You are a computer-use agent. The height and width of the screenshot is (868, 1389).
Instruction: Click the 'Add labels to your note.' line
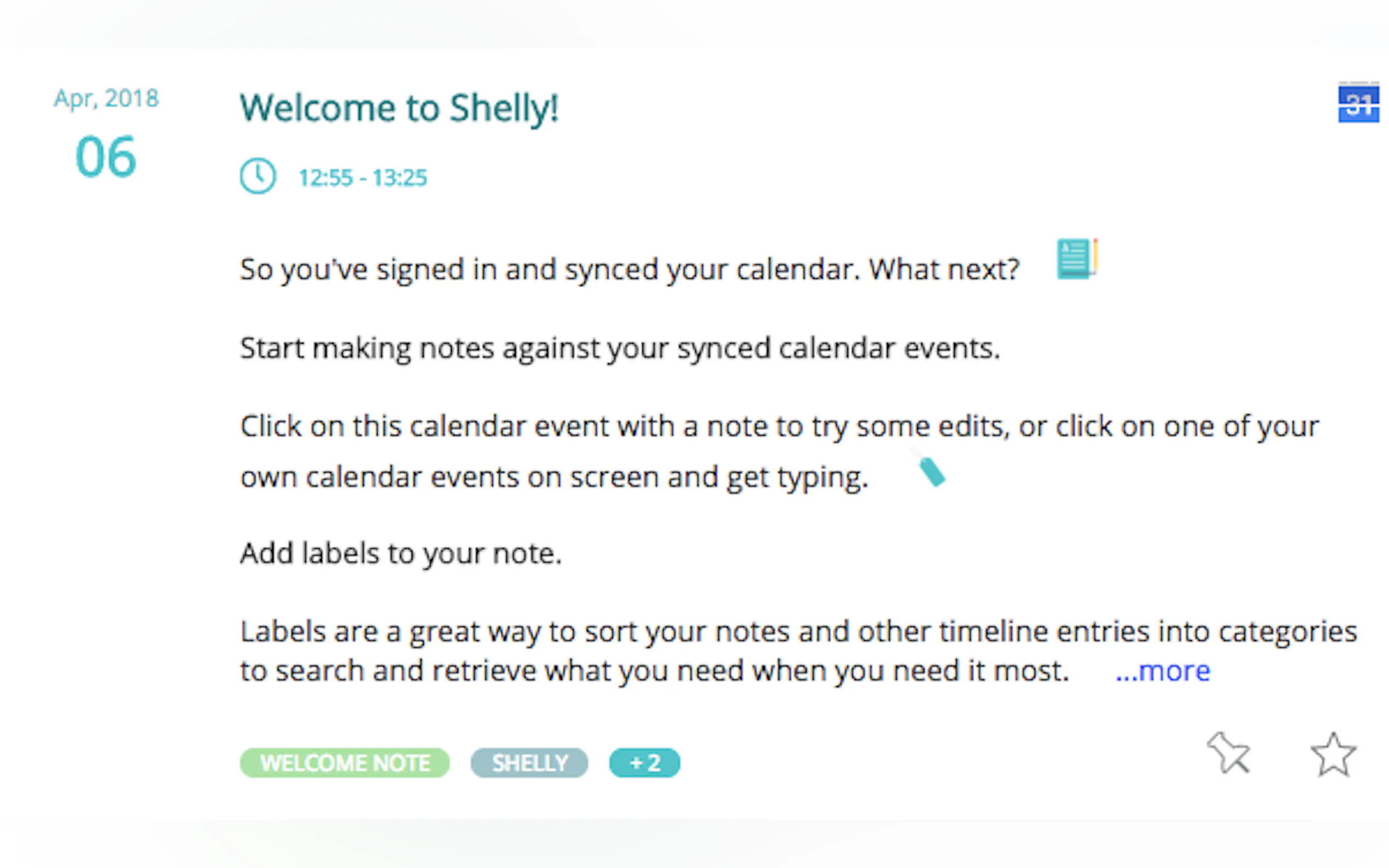pyautogui.click(x=401, y=553)
